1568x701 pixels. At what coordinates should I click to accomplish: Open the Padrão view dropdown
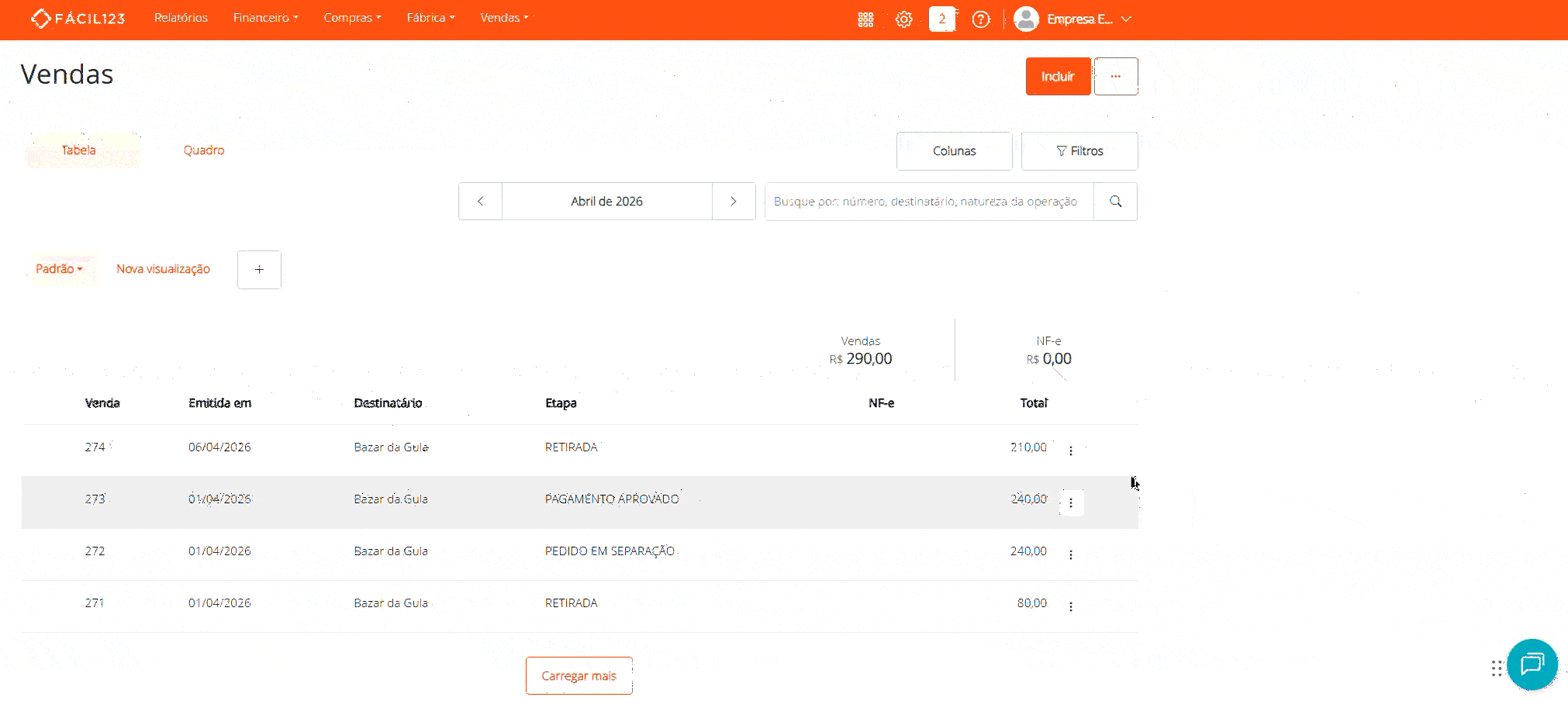pos(59,269)
